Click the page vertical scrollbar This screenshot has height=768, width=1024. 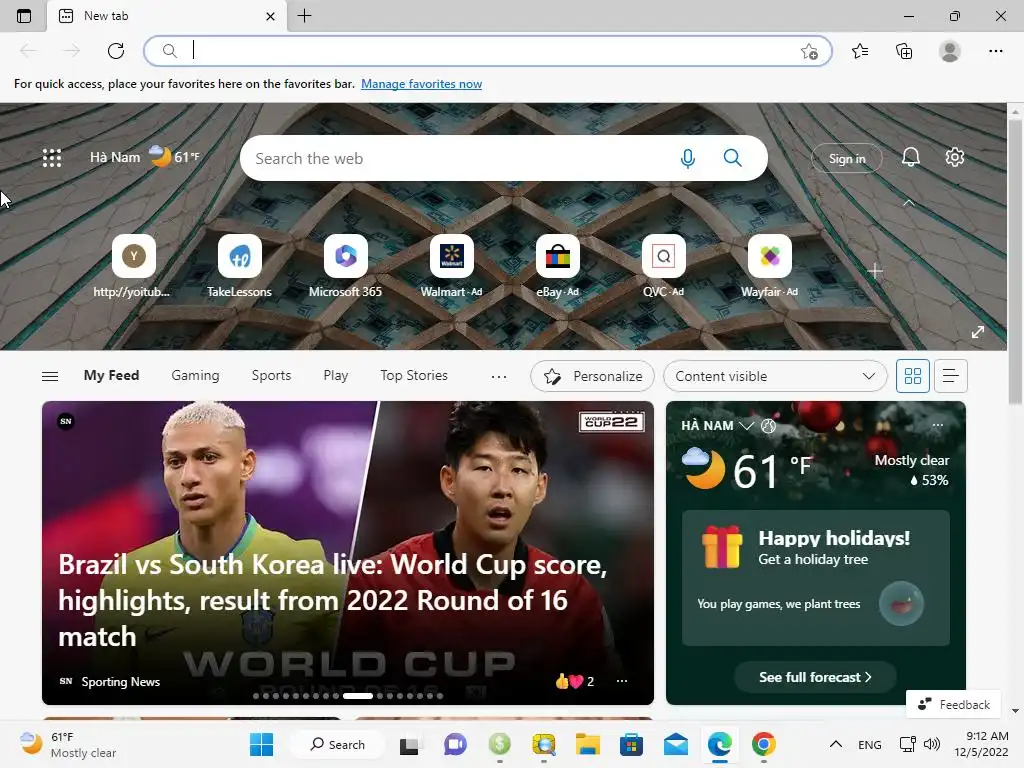click(x=1015, y=261)
